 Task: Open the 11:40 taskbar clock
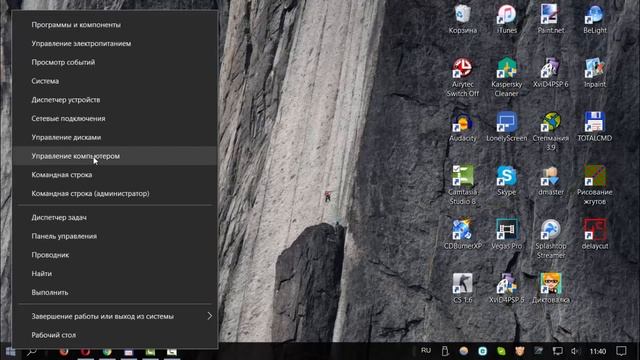[598, 351]
